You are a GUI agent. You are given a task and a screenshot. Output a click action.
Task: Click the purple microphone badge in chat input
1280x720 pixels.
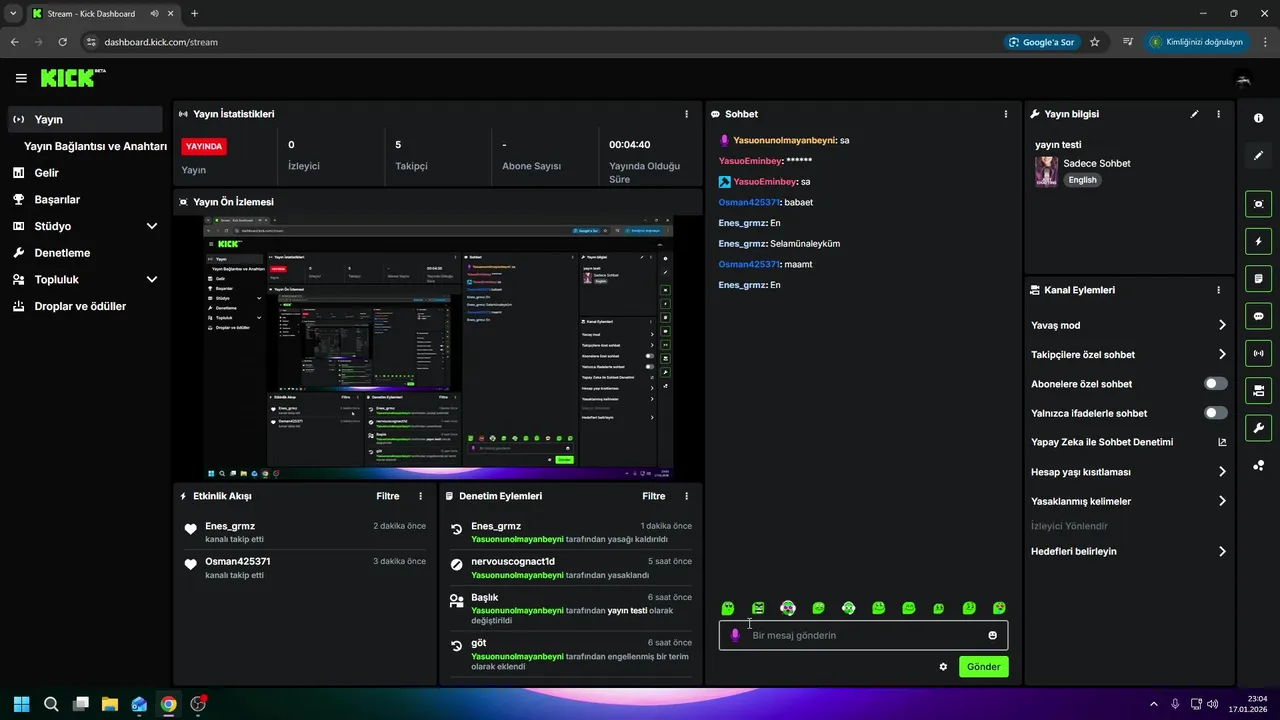(735, 635)
